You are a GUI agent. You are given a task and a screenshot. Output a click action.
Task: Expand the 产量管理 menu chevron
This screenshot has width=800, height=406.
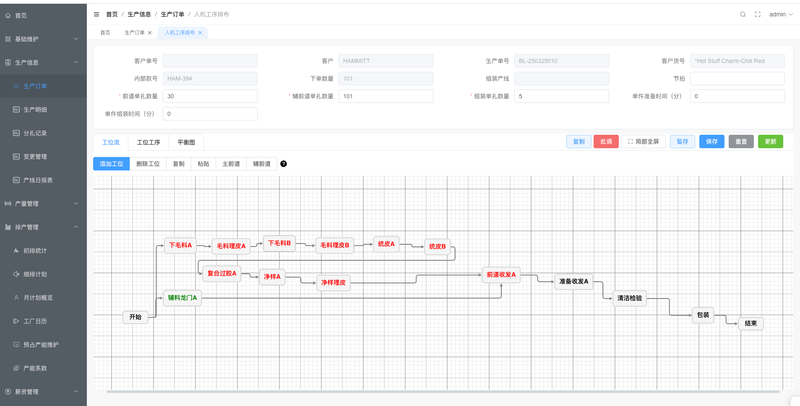(x=76, y=204)
